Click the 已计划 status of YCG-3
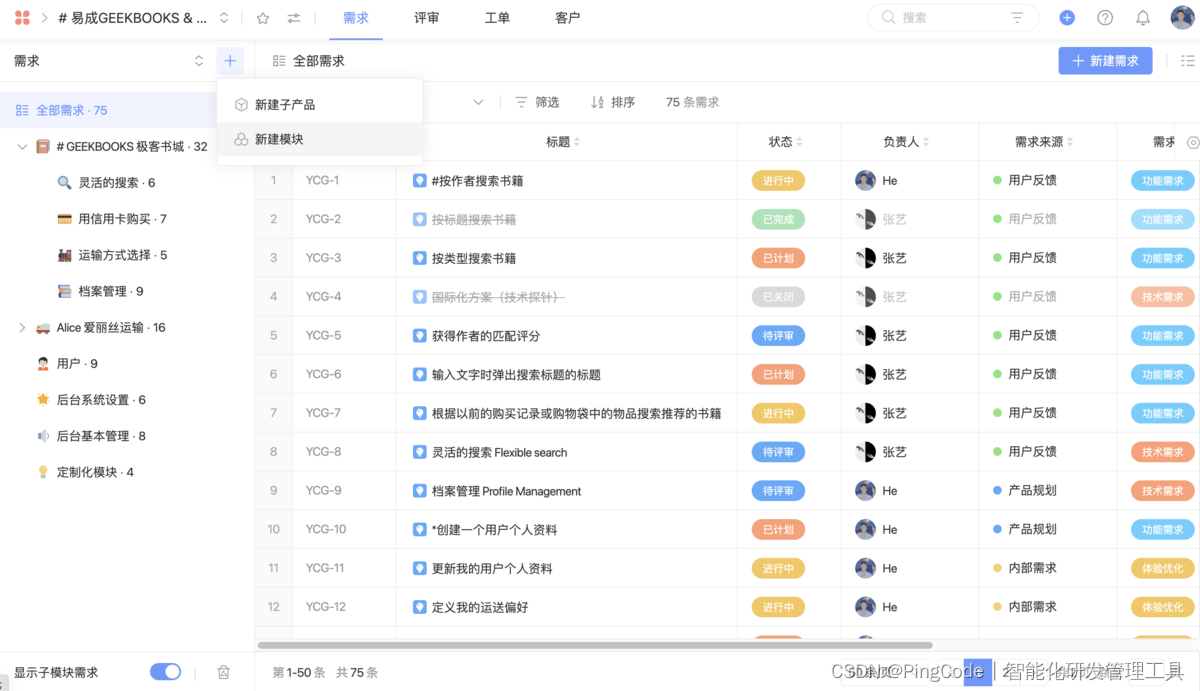 point(778,258)
